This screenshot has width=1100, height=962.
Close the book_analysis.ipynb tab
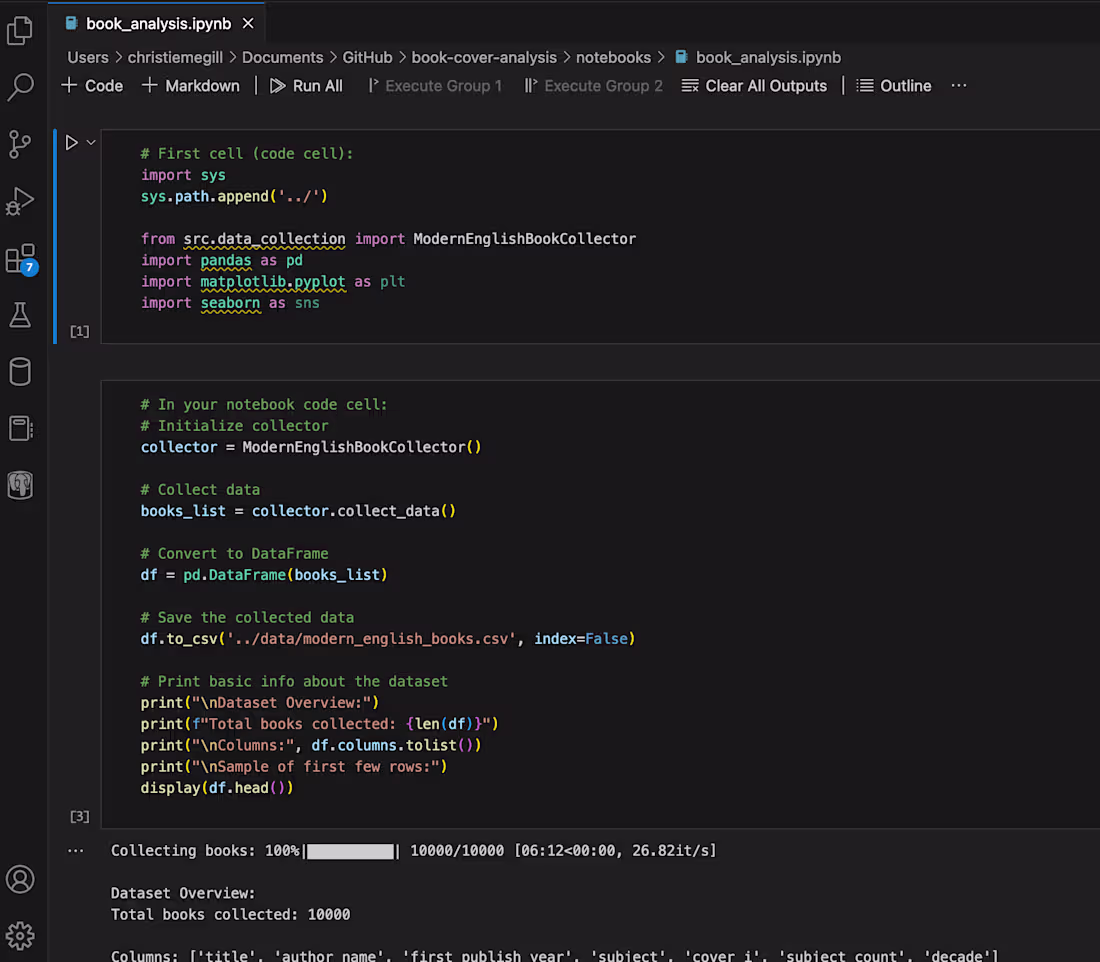click(x=248, y=24)
